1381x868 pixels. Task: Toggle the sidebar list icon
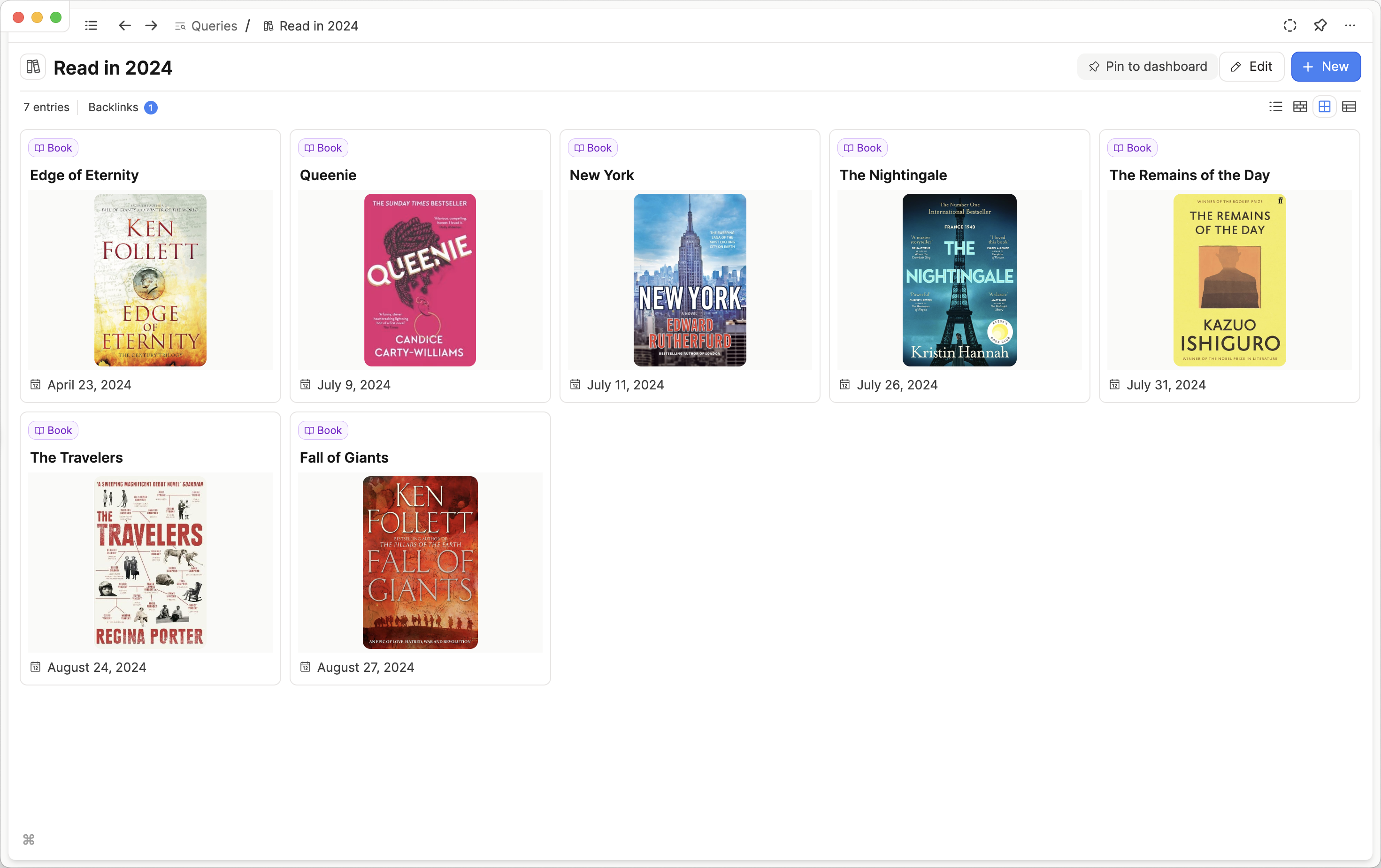pyautogui.click(x=91, y=26)
